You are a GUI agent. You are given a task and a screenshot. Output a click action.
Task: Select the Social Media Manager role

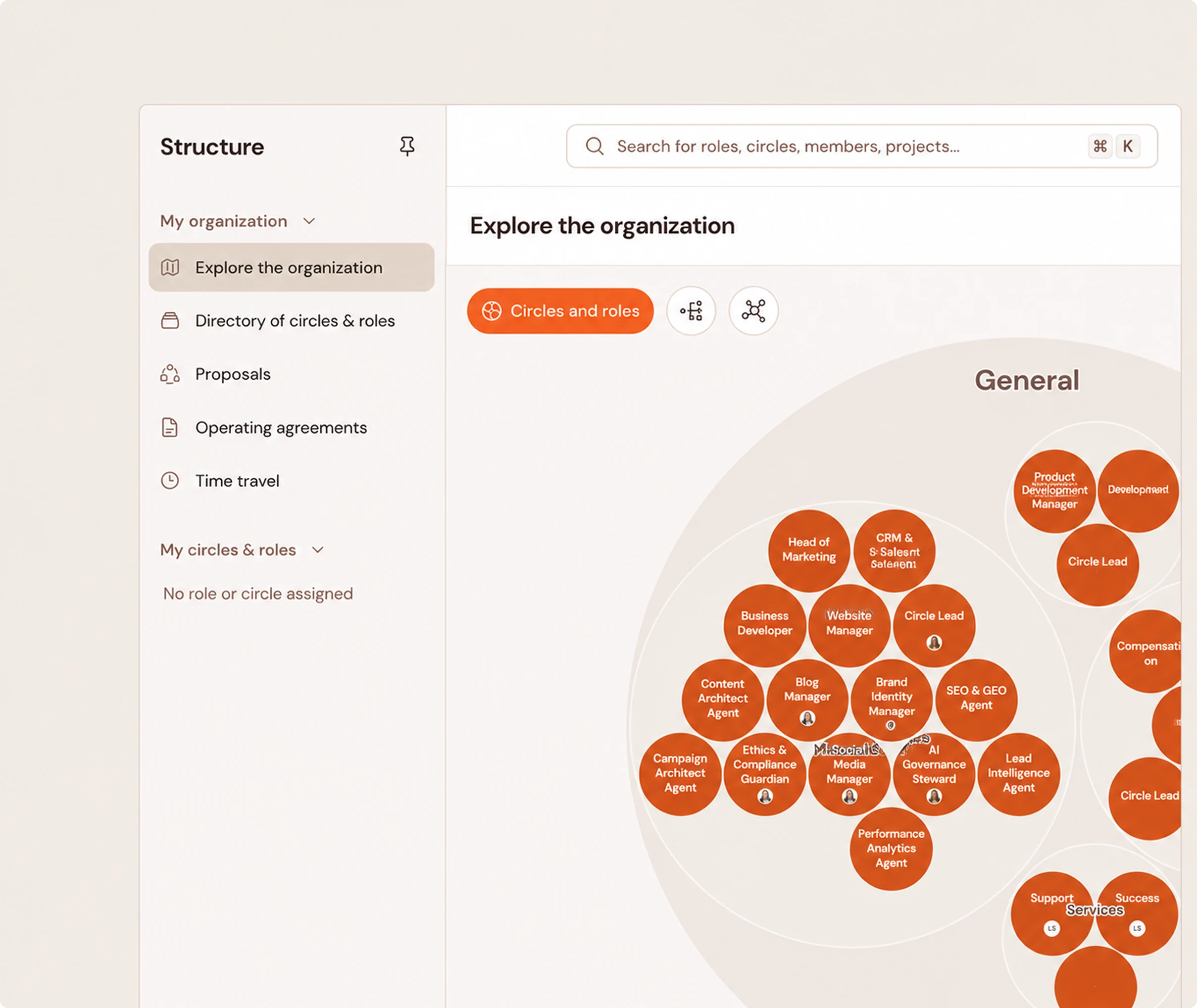(x=849, y=774)
